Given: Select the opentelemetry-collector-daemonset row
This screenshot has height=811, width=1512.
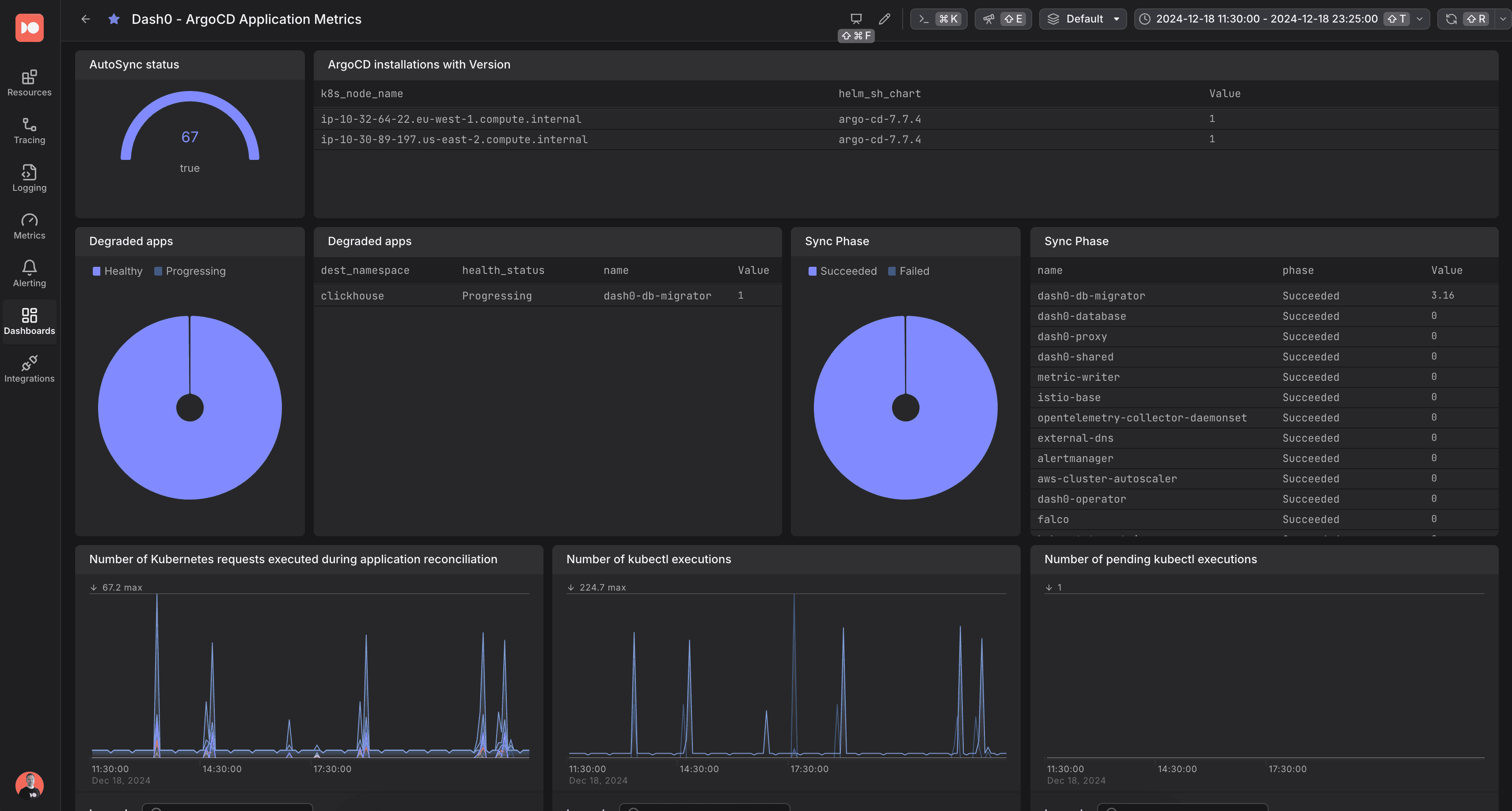Looking at the screenshot, I should pyautogui.click(x=1264, y=418).
